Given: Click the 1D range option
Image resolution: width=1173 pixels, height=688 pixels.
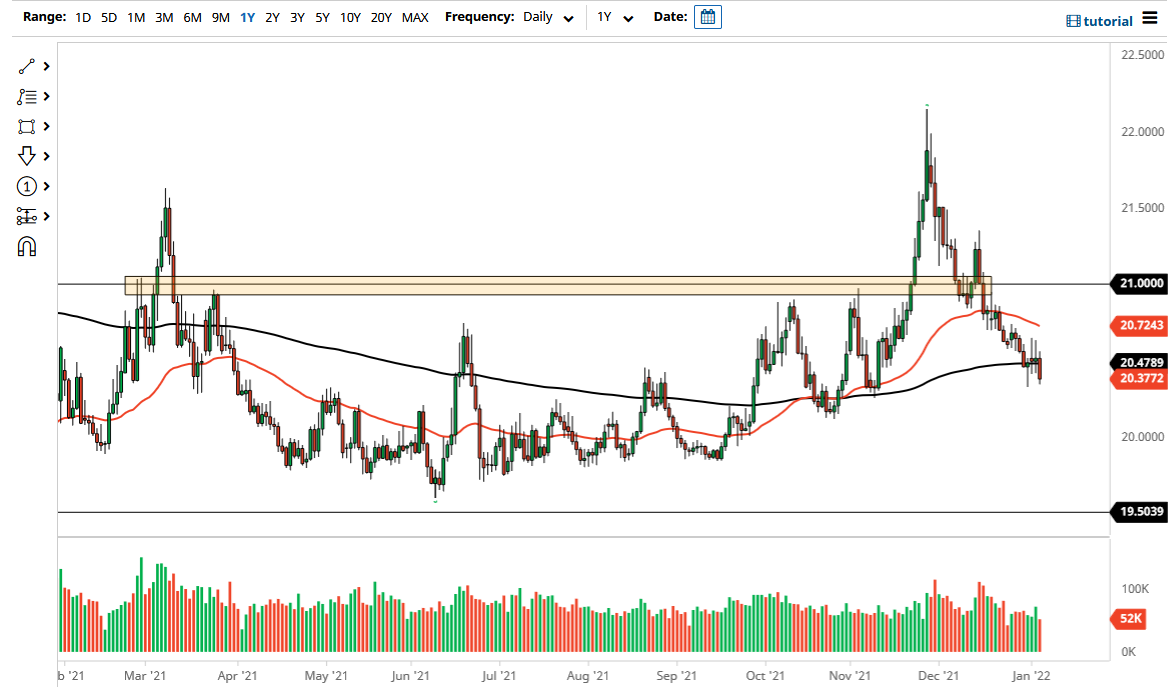Looking at the screenshot, I should [x=83, y=17].
